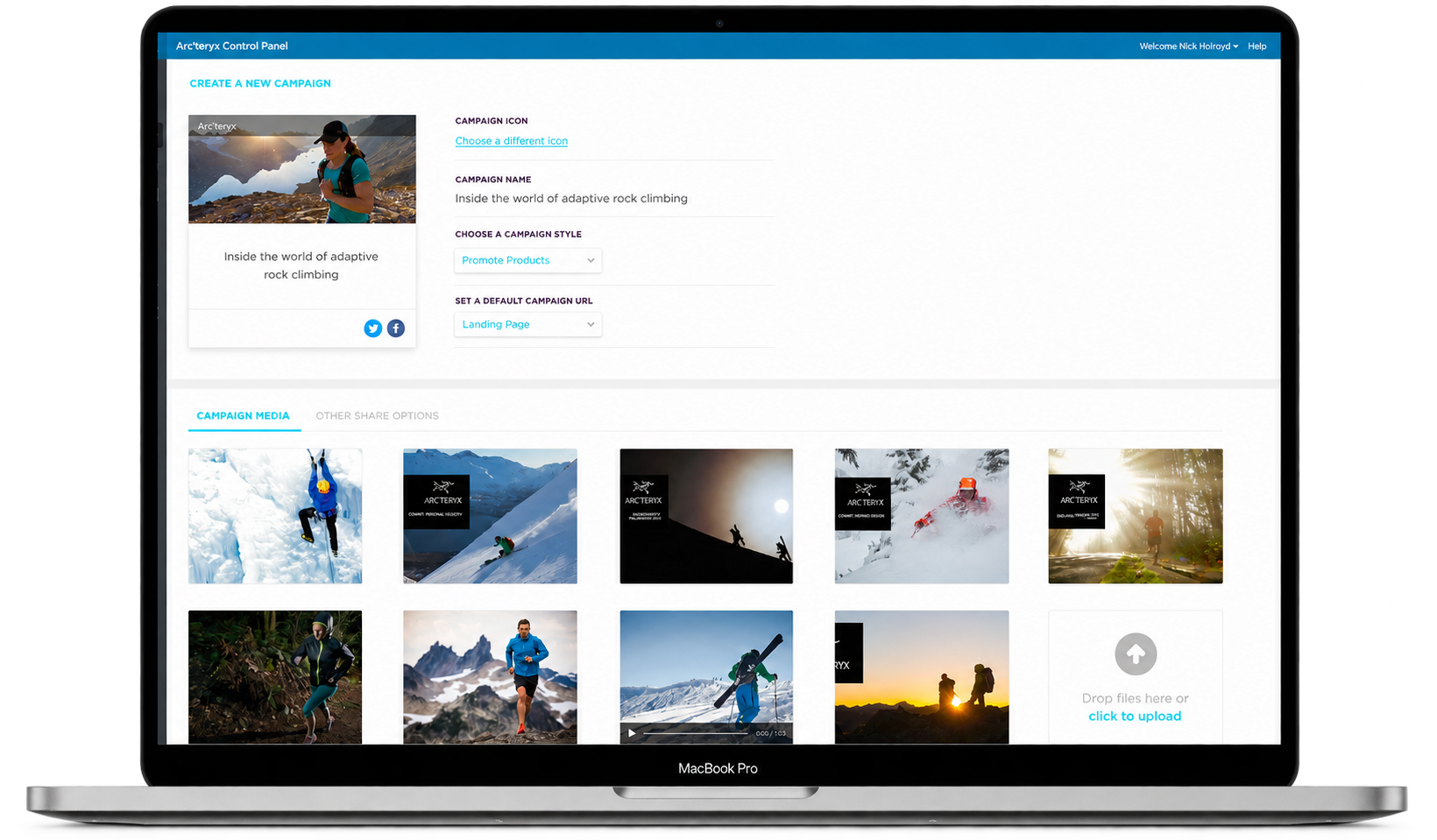Image resolution: width=1437 pixels, height=840 pixels.
Task: Click the upload arrow circle icon
Action: click(1136, 654)
